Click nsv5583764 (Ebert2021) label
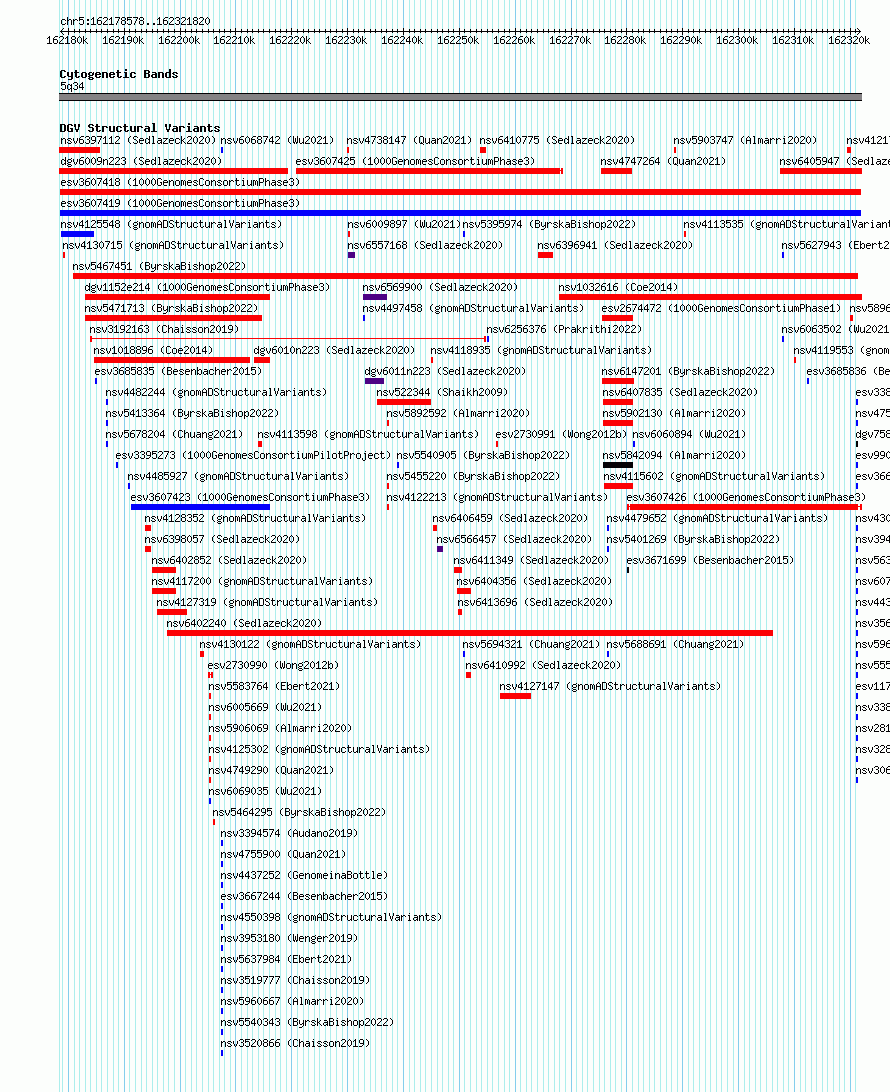 274,687
